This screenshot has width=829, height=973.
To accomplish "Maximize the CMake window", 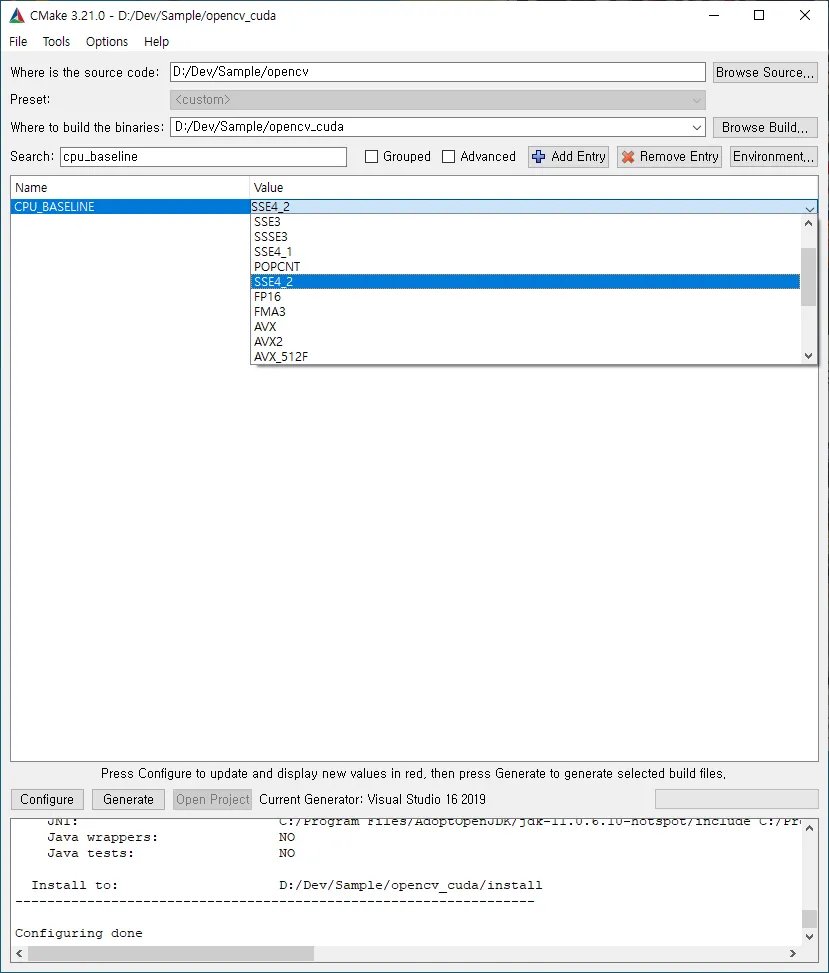I will point(759,16).
